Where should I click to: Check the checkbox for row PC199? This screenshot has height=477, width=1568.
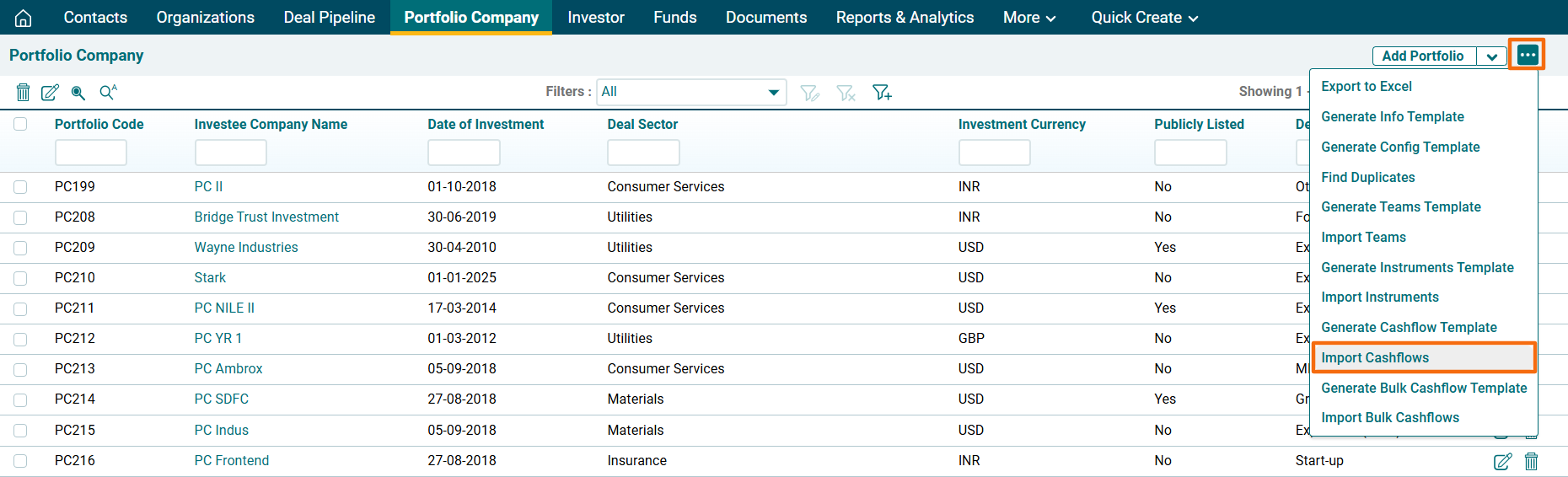20,187
